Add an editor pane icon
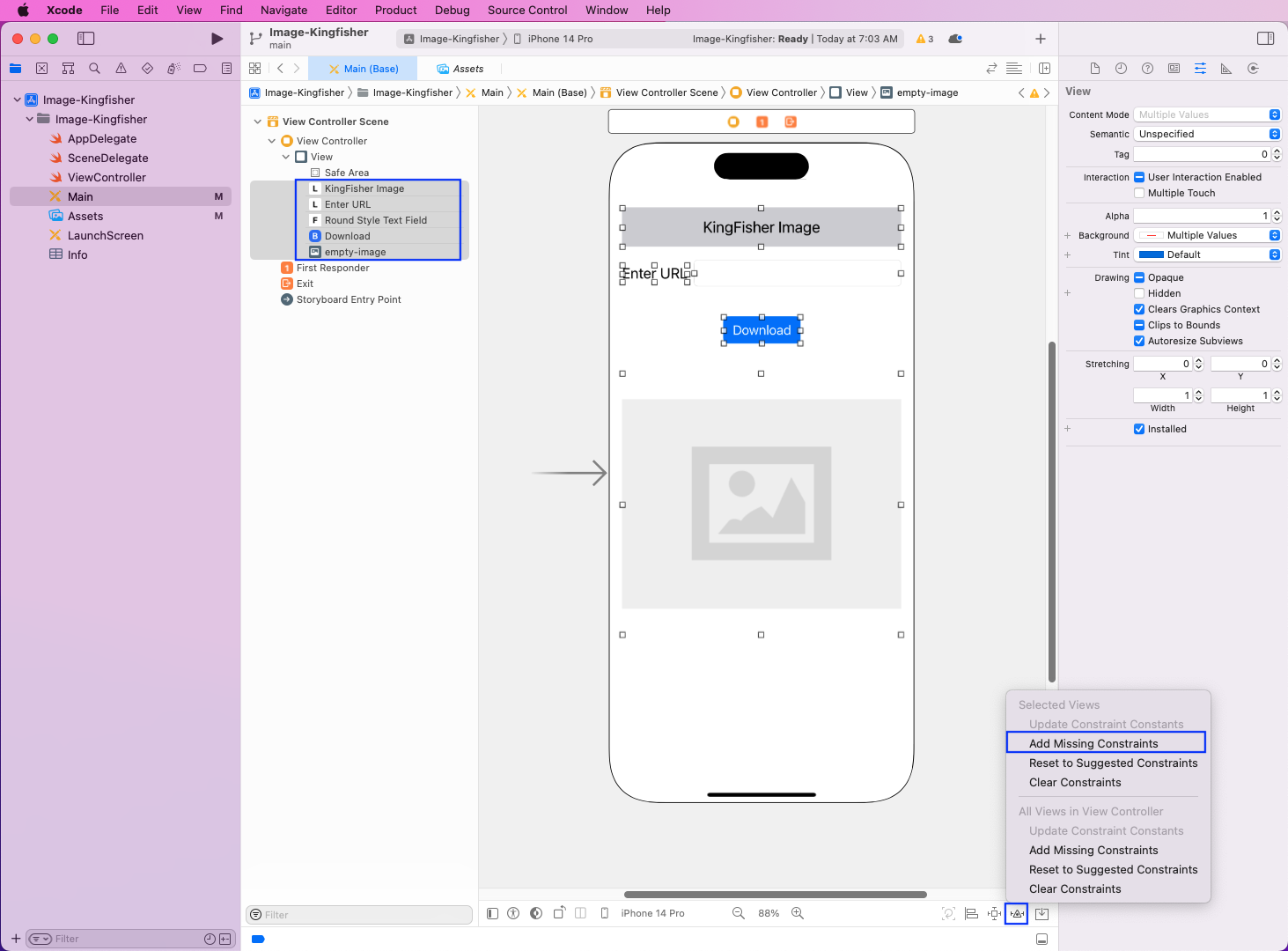This screenshot has width=1288, height=951. click(x=1044, y=69)
